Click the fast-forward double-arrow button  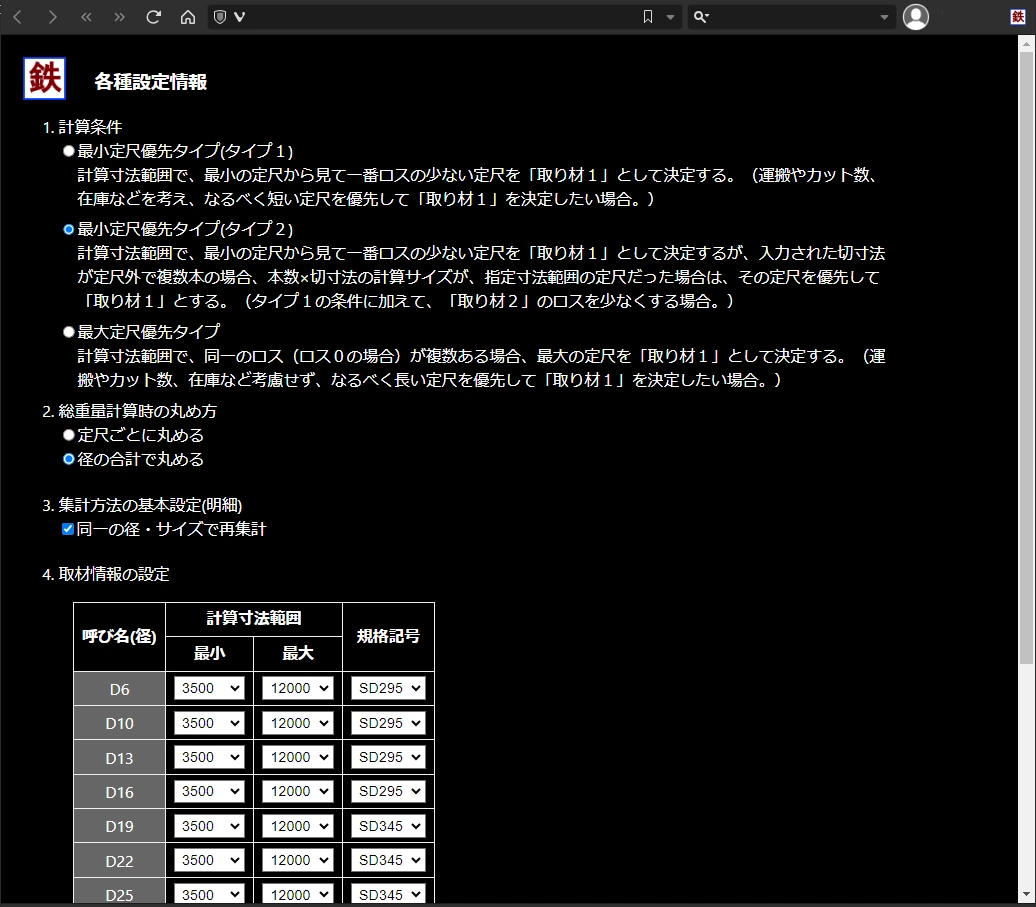[120, 17]
